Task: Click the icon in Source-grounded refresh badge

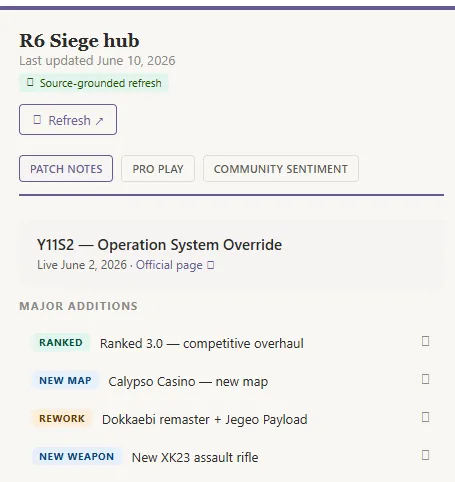Action: point(30,82)
